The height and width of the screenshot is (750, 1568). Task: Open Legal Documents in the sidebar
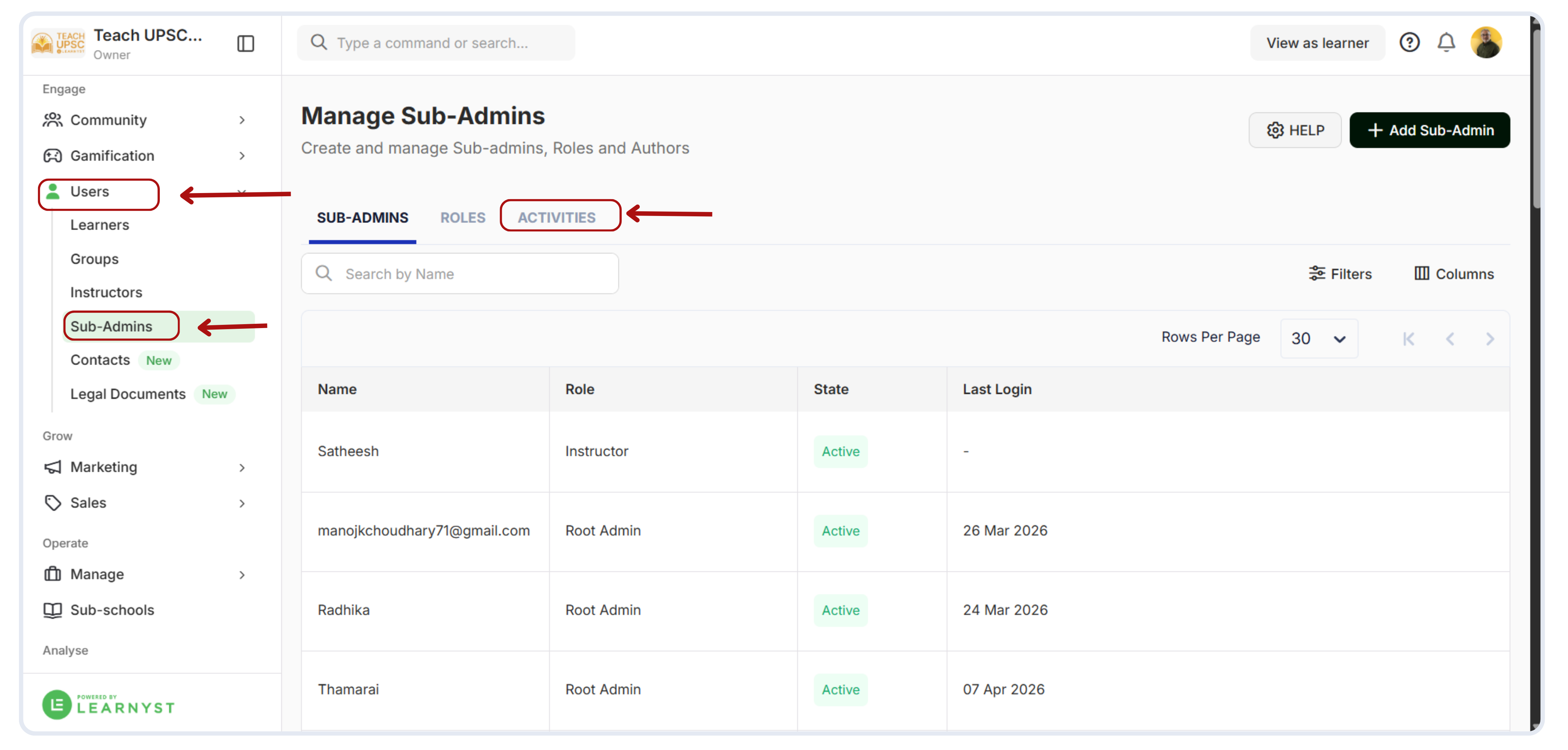128,394
